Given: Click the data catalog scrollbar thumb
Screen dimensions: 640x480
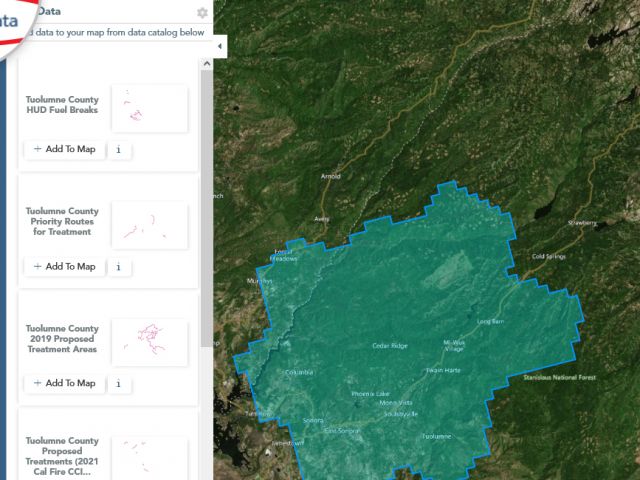Looking at the screenshot, I should (207, 209).
